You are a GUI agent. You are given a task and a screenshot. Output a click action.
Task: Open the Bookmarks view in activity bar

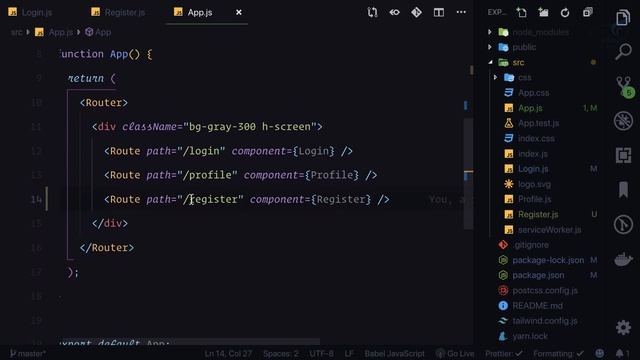[623, 190]
